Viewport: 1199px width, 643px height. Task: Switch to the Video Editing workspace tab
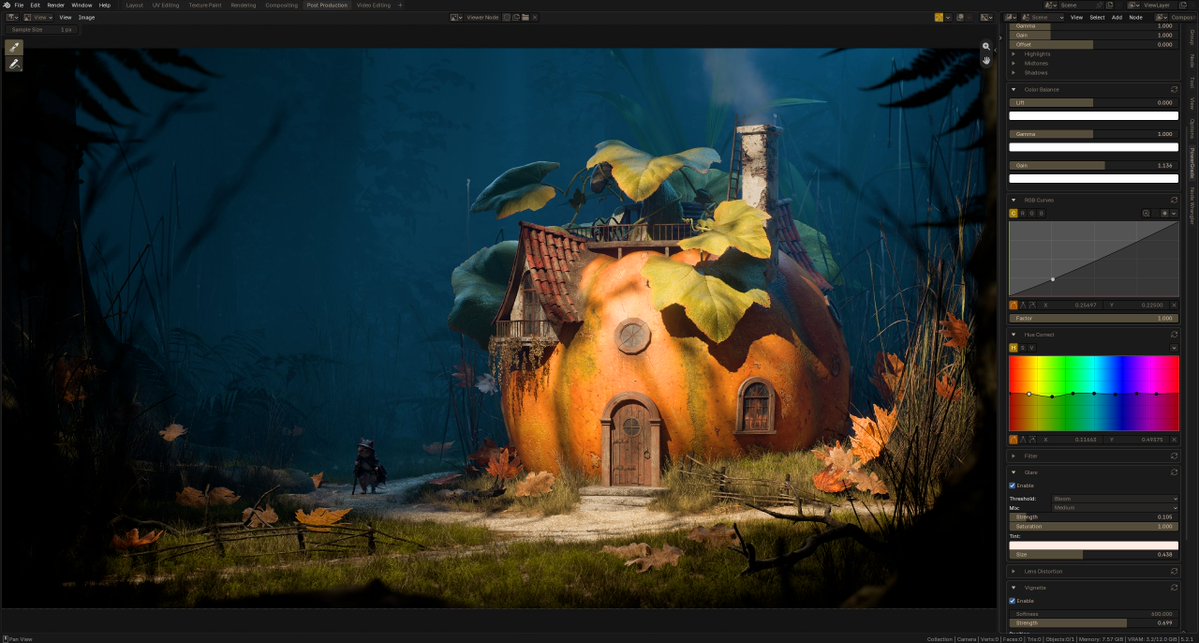373,5
